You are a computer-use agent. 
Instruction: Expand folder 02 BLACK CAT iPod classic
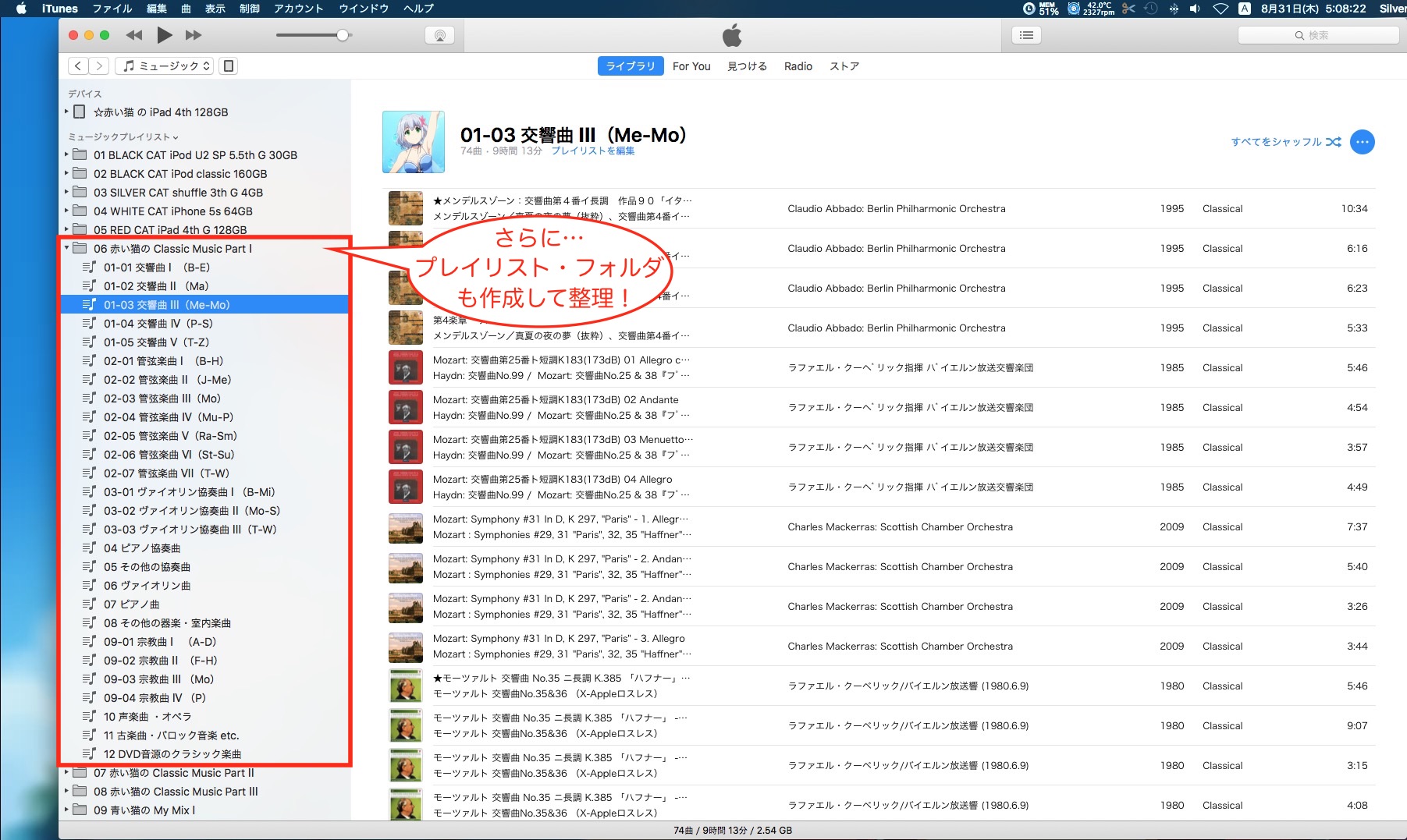[66, 174]
